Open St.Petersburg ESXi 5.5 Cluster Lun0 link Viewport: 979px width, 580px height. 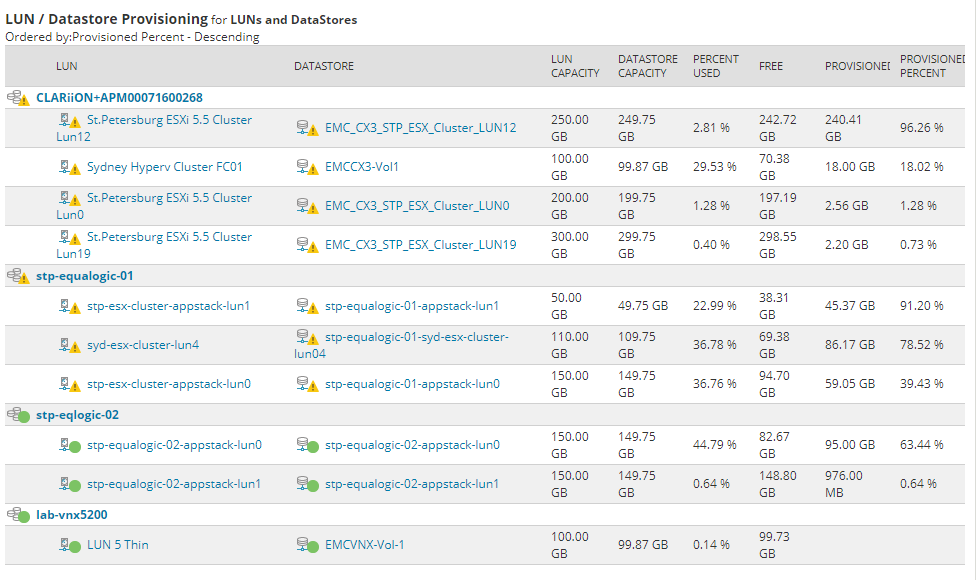pyautogui.click(x=154, y=206)
